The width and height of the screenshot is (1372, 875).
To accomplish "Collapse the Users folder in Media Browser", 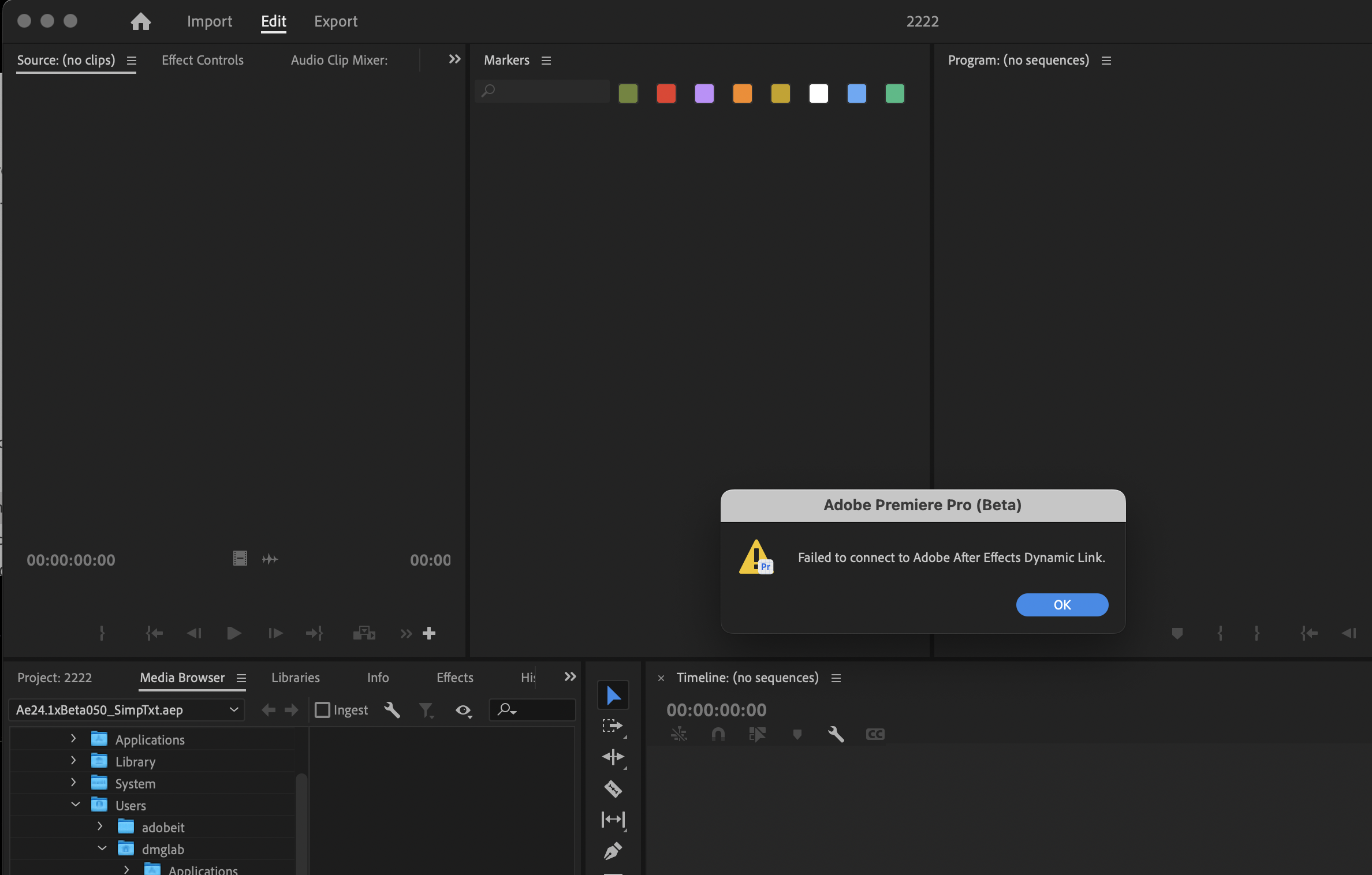I will (74, 805).
